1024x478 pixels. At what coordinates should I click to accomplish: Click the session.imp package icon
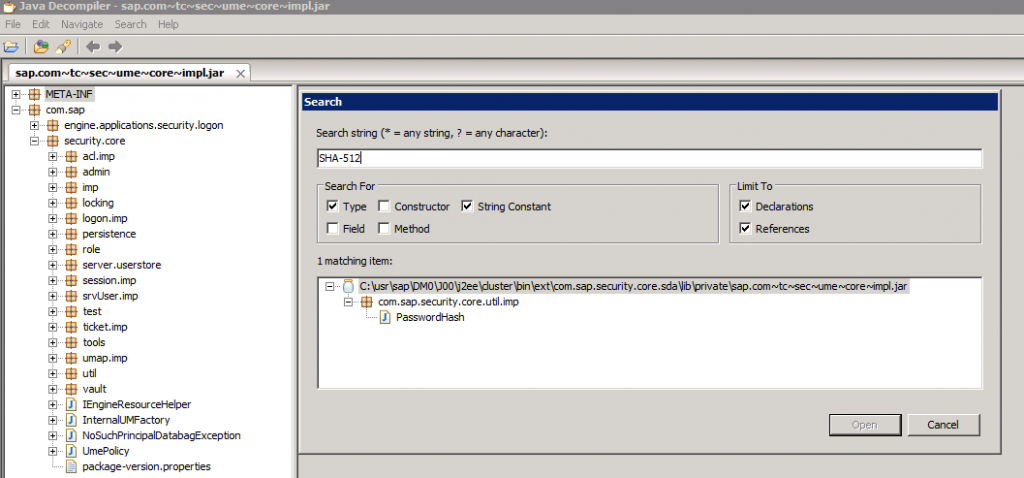pyautogui.click(x=72, y=280)
